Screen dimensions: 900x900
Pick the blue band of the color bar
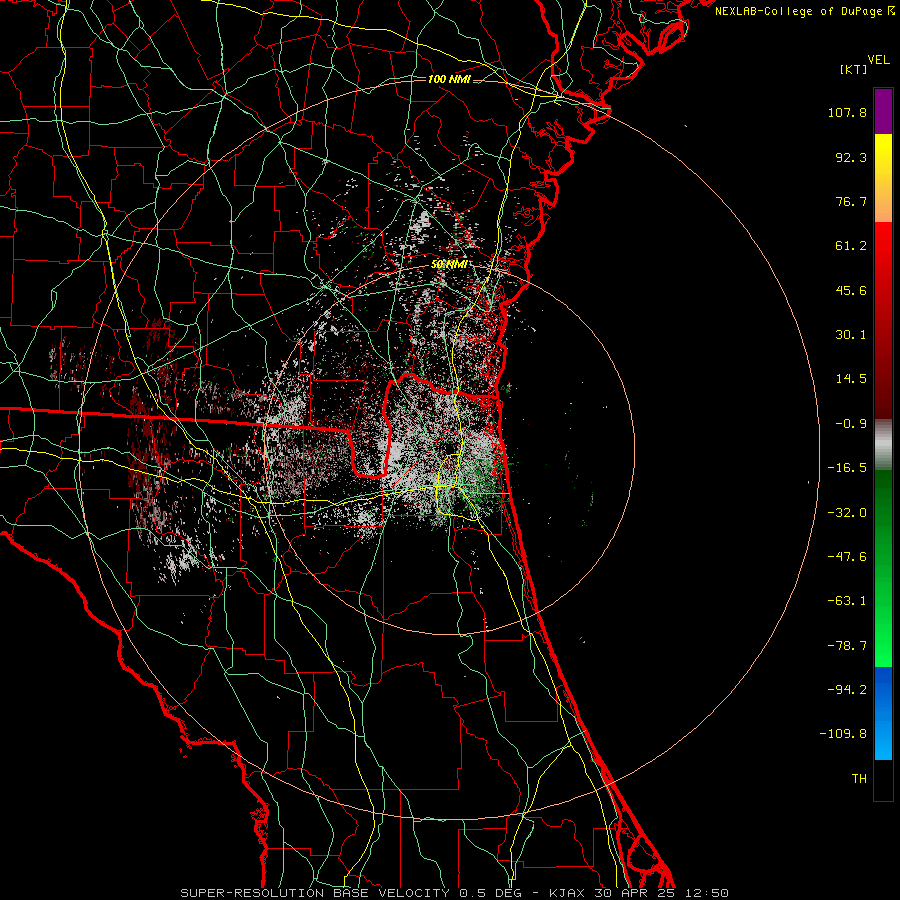coord(883,713)
